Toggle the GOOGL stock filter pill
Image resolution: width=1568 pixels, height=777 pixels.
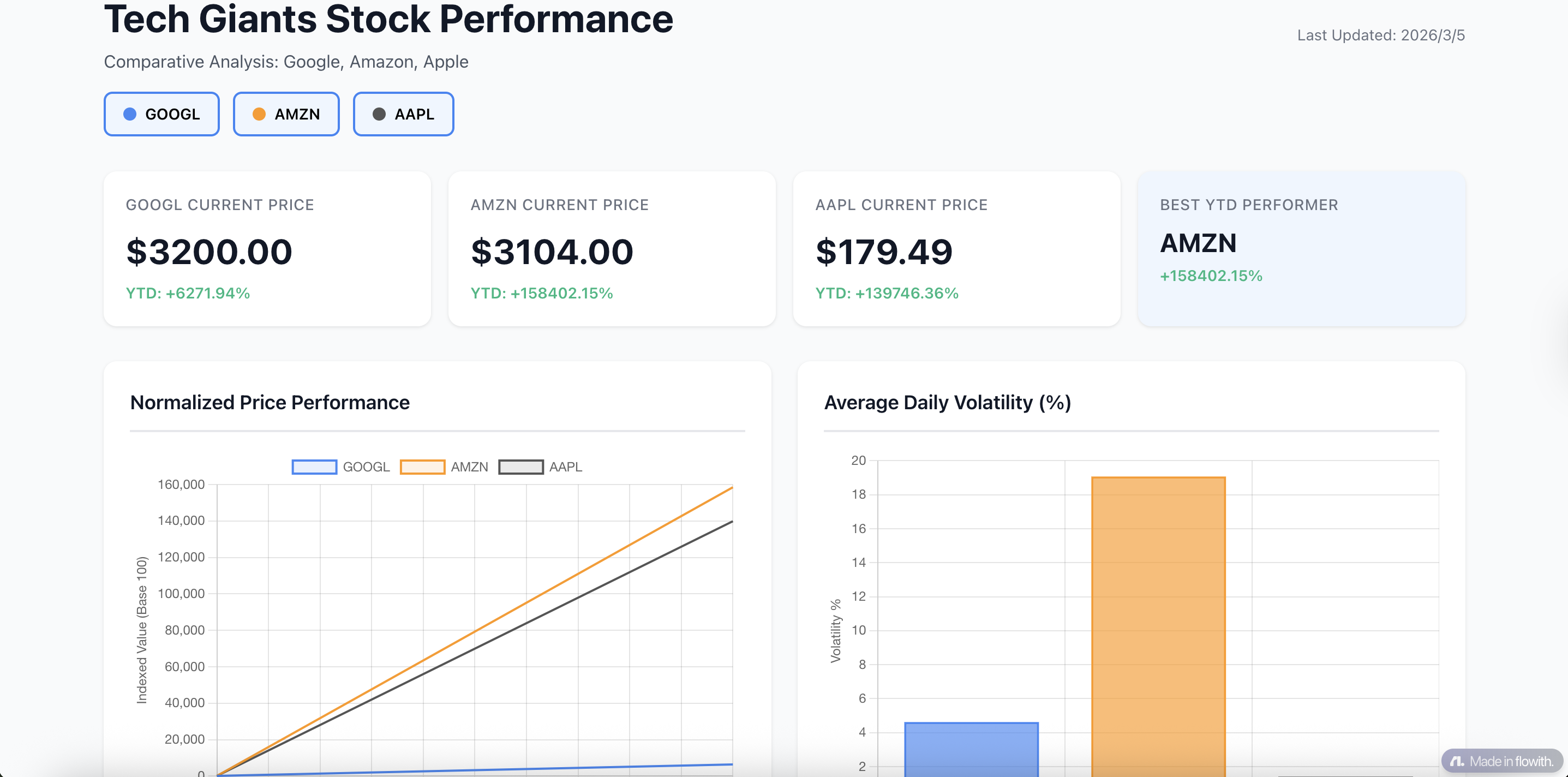click(161, 114)
